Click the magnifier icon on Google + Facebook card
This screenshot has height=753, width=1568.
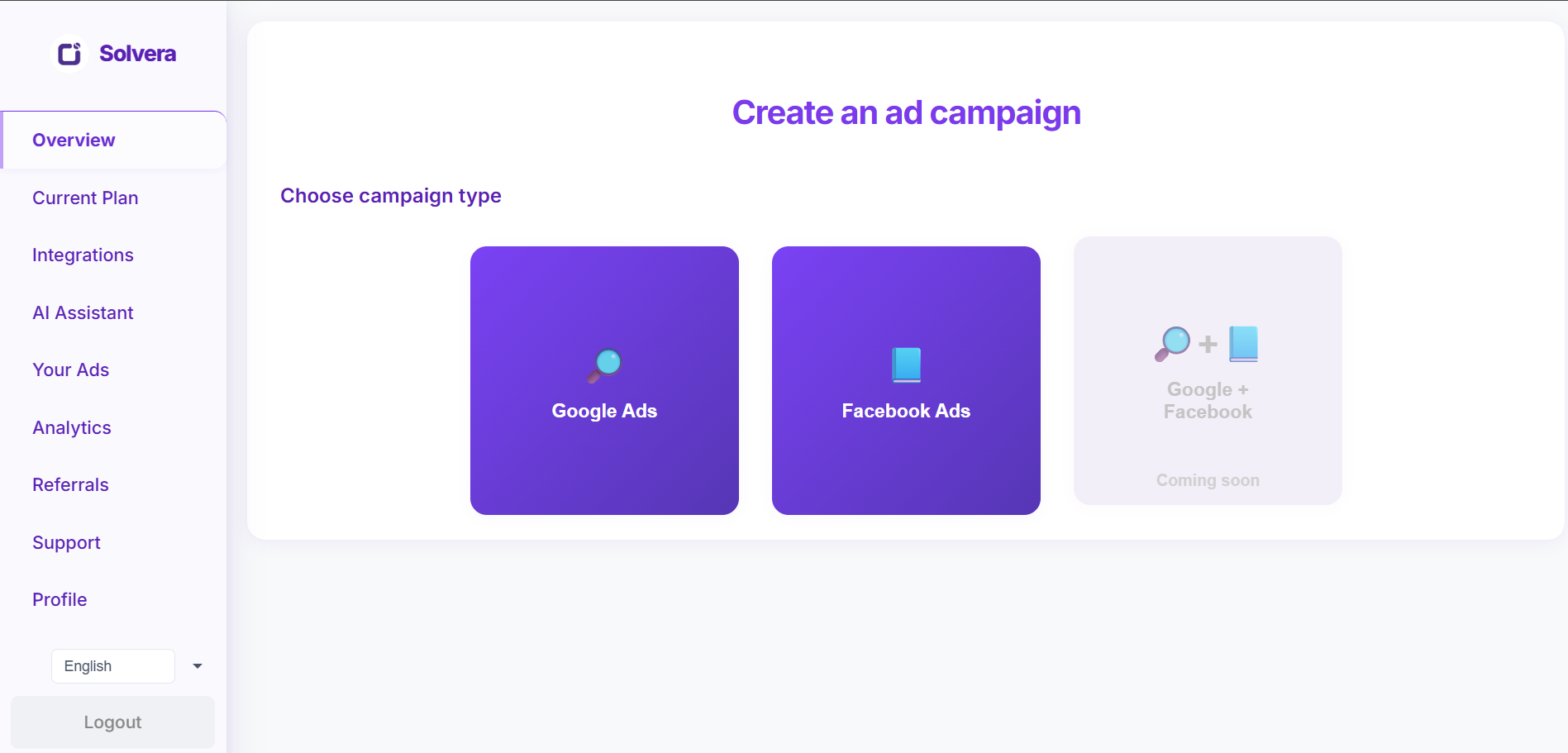(1172, 343)
